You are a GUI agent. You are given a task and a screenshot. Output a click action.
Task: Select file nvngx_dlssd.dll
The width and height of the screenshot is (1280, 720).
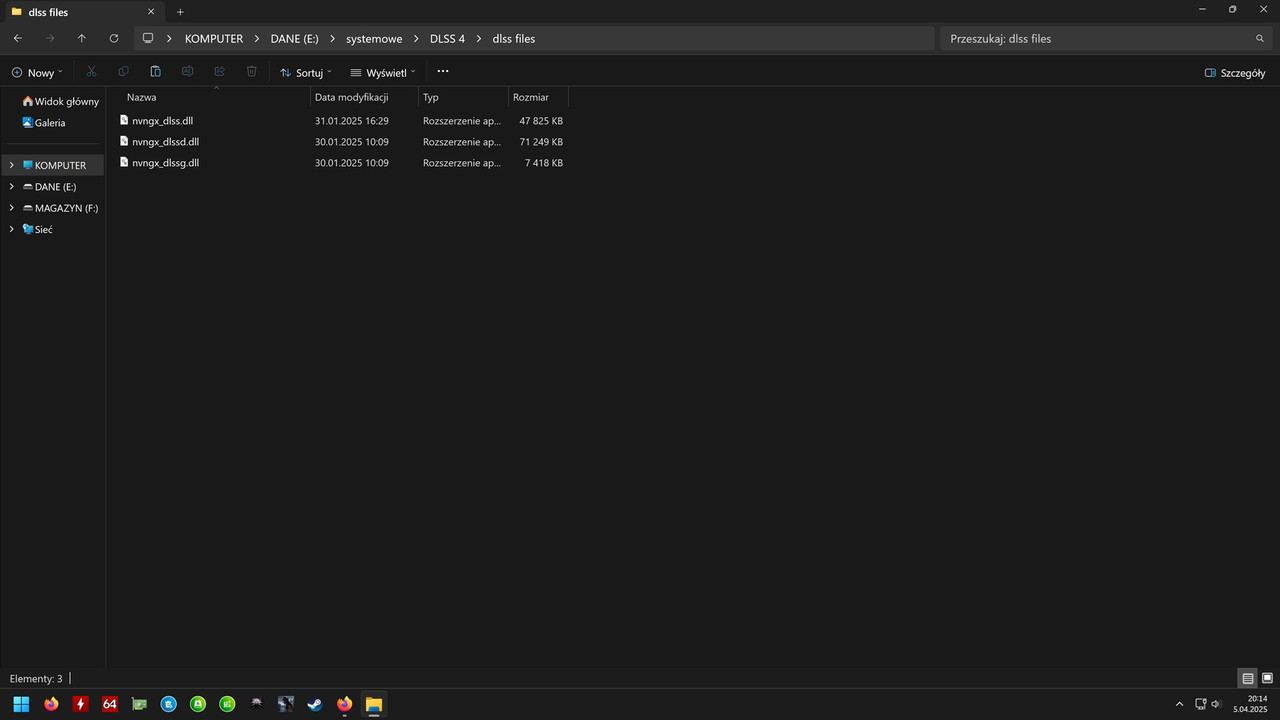coord(165,141)
